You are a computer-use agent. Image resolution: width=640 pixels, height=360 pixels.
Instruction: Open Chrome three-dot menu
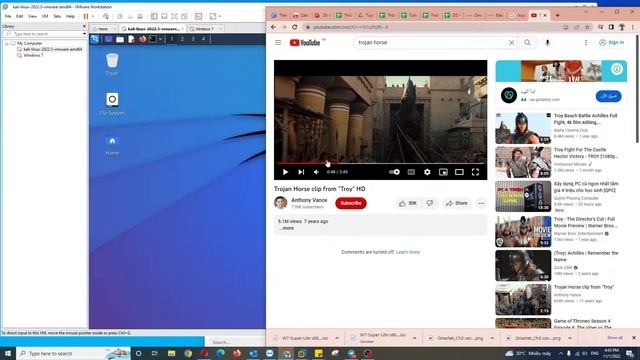[633, 27]
